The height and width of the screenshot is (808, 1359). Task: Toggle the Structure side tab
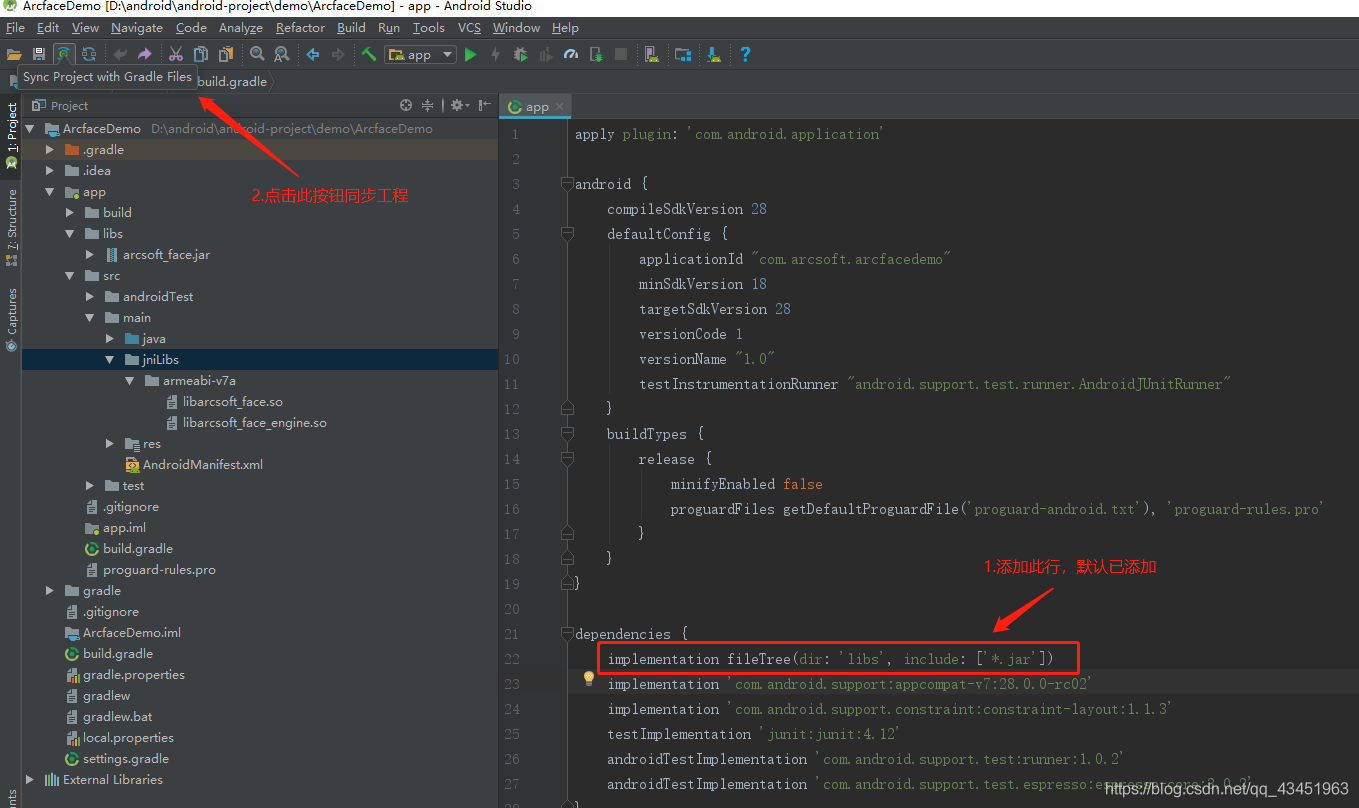pos(11,226)
